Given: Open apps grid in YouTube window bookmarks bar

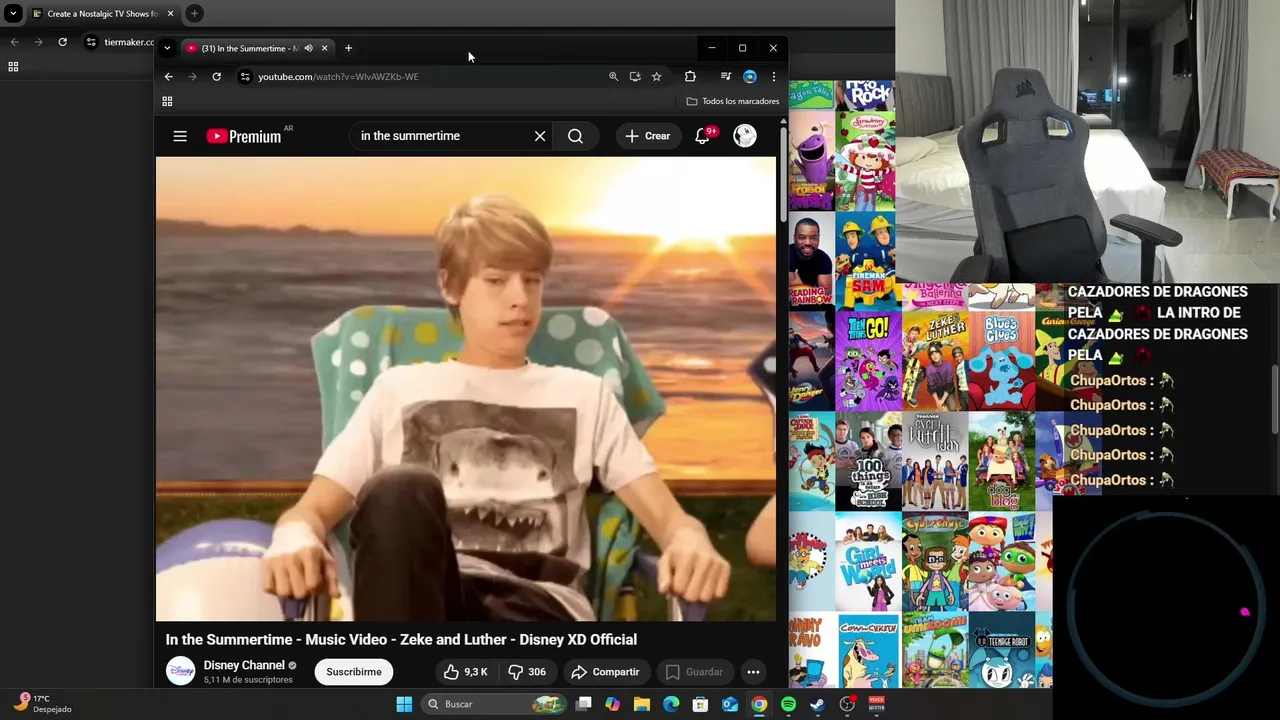Looking at the screenshot, I should click(x=167, y=101).
